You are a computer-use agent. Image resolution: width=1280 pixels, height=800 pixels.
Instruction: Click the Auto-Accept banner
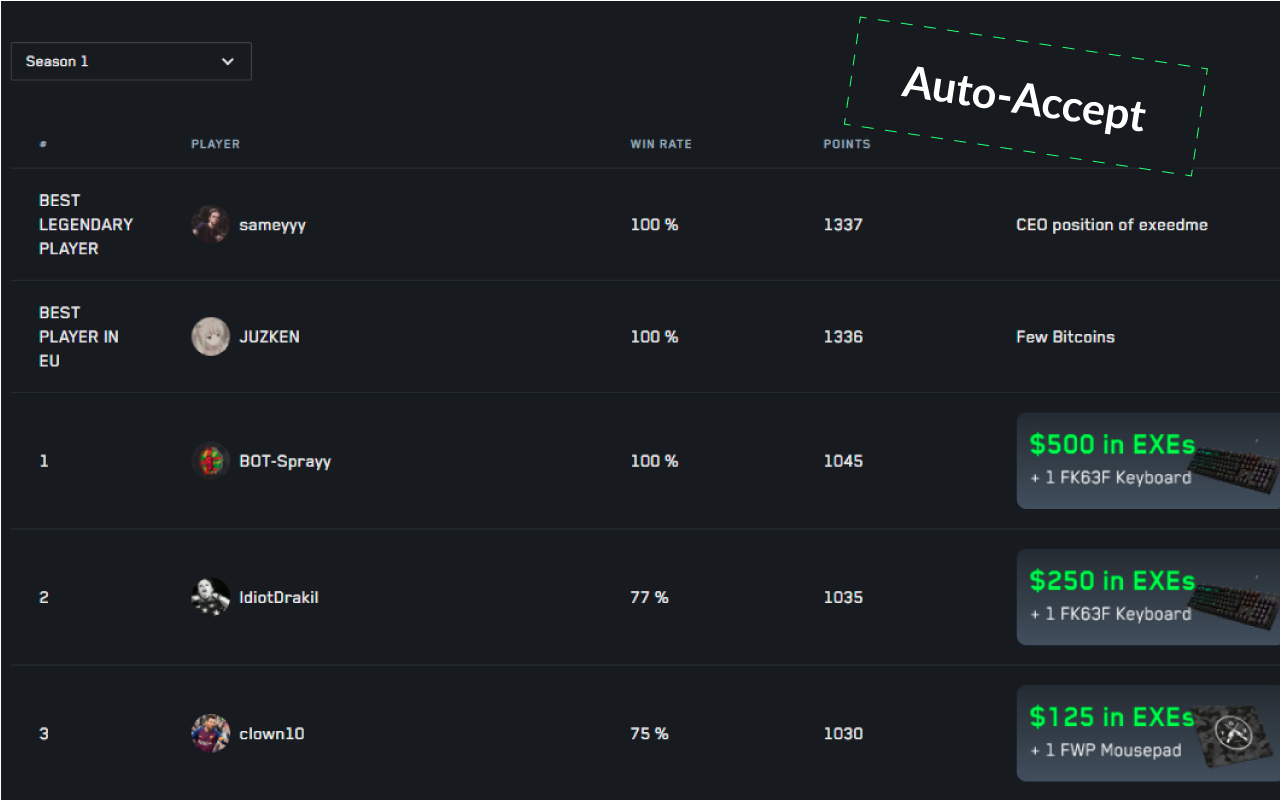pyautogui.click(x=1024, y=97)
